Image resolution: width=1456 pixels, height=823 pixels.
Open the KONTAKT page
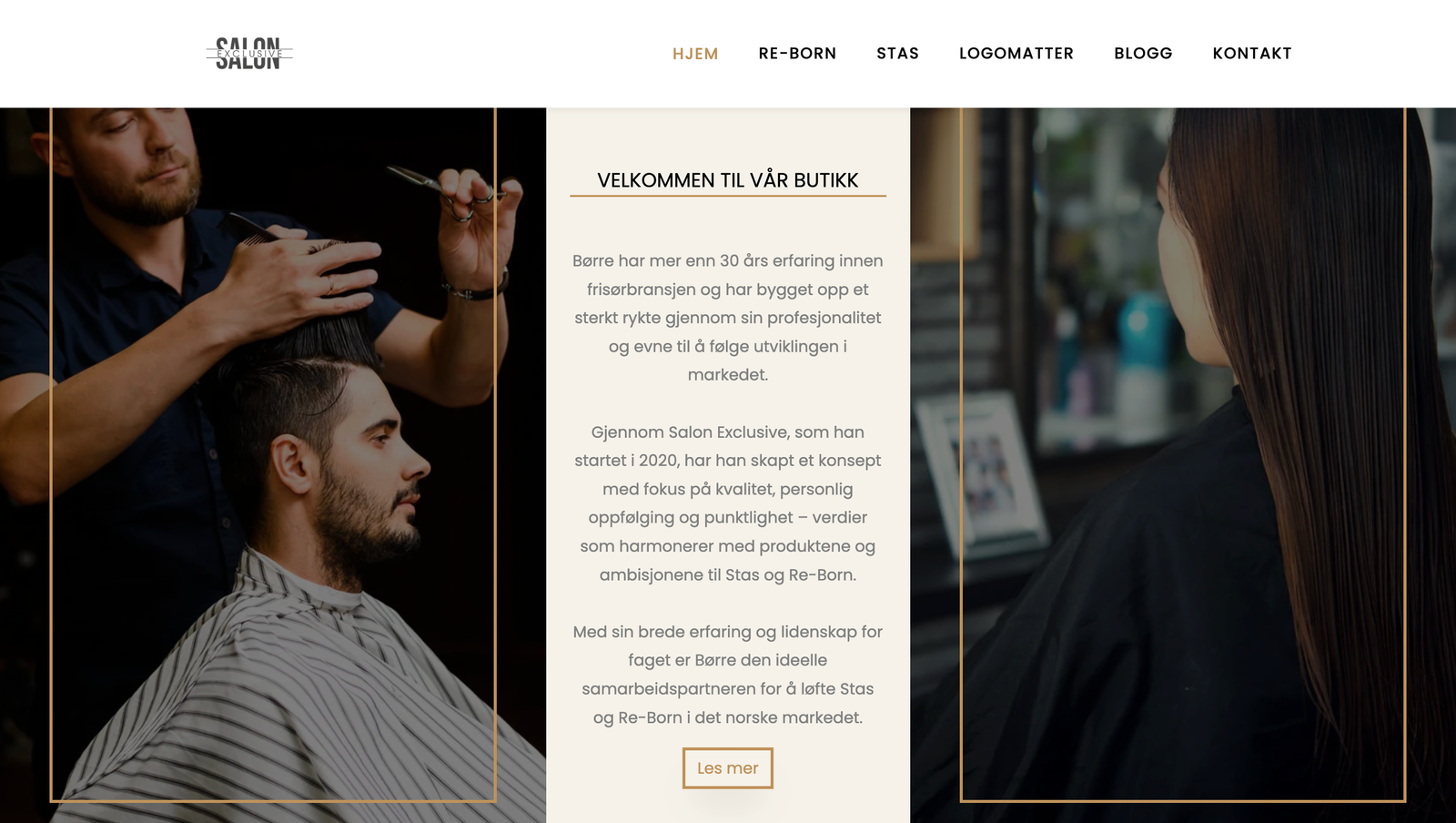coord(1252,54)
